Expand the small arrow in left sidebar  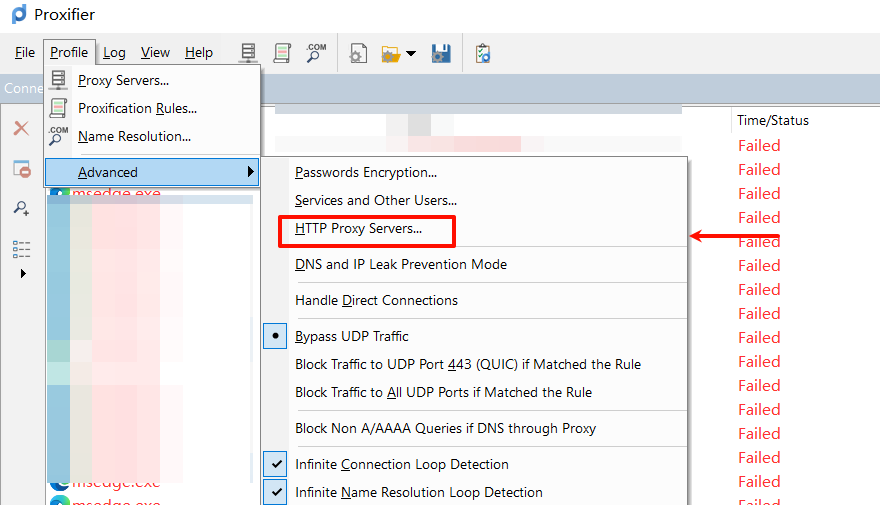point(23,273)
